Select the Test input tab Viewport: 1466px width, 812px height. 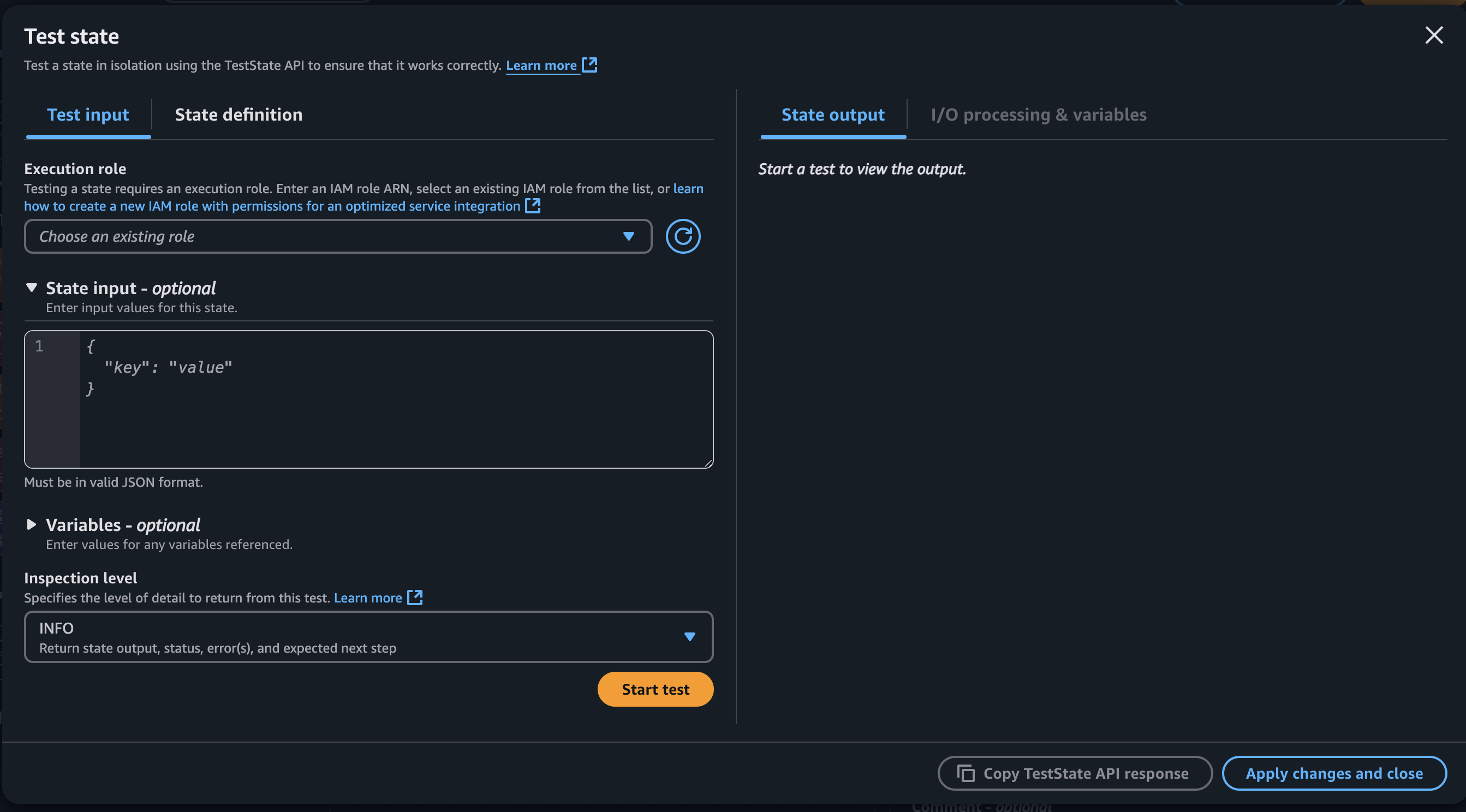tap(88, 115)
